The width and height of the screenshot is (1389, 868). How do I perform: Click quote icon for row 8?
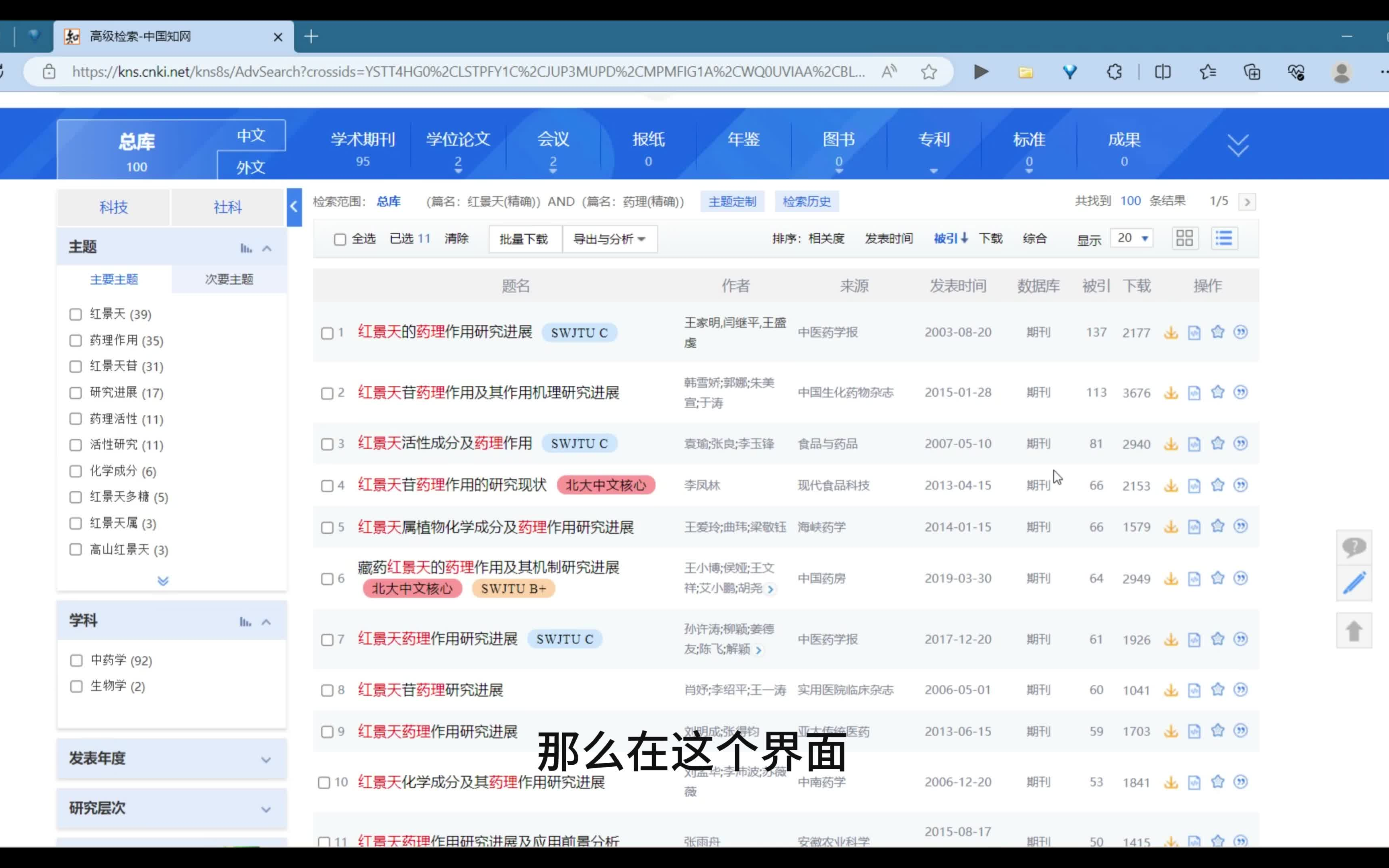pos(1240,690)
